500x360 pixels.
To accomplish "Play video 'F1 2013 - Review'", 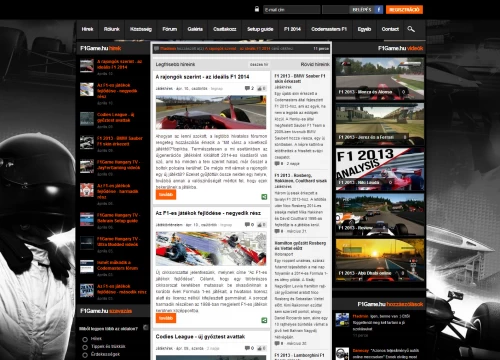I will (380, 214).
